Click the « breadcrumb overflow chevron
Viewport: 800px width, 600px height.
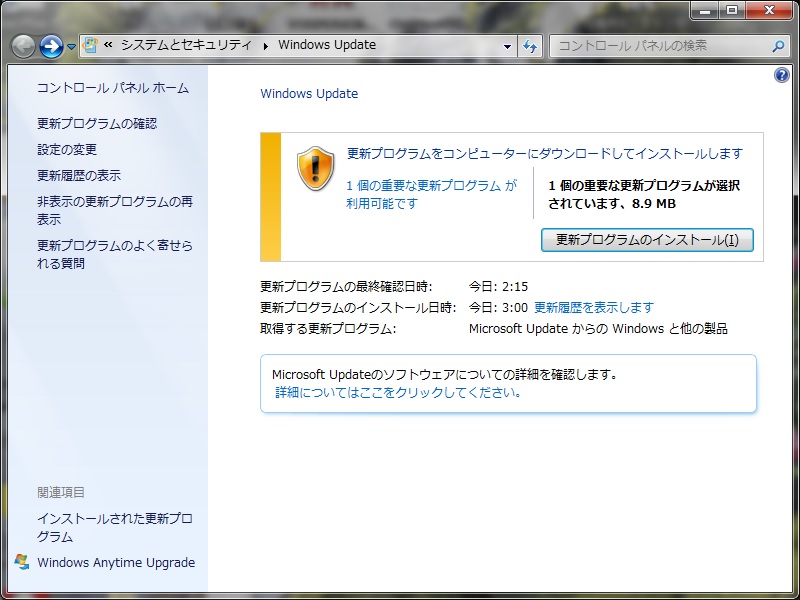[108, 45]
